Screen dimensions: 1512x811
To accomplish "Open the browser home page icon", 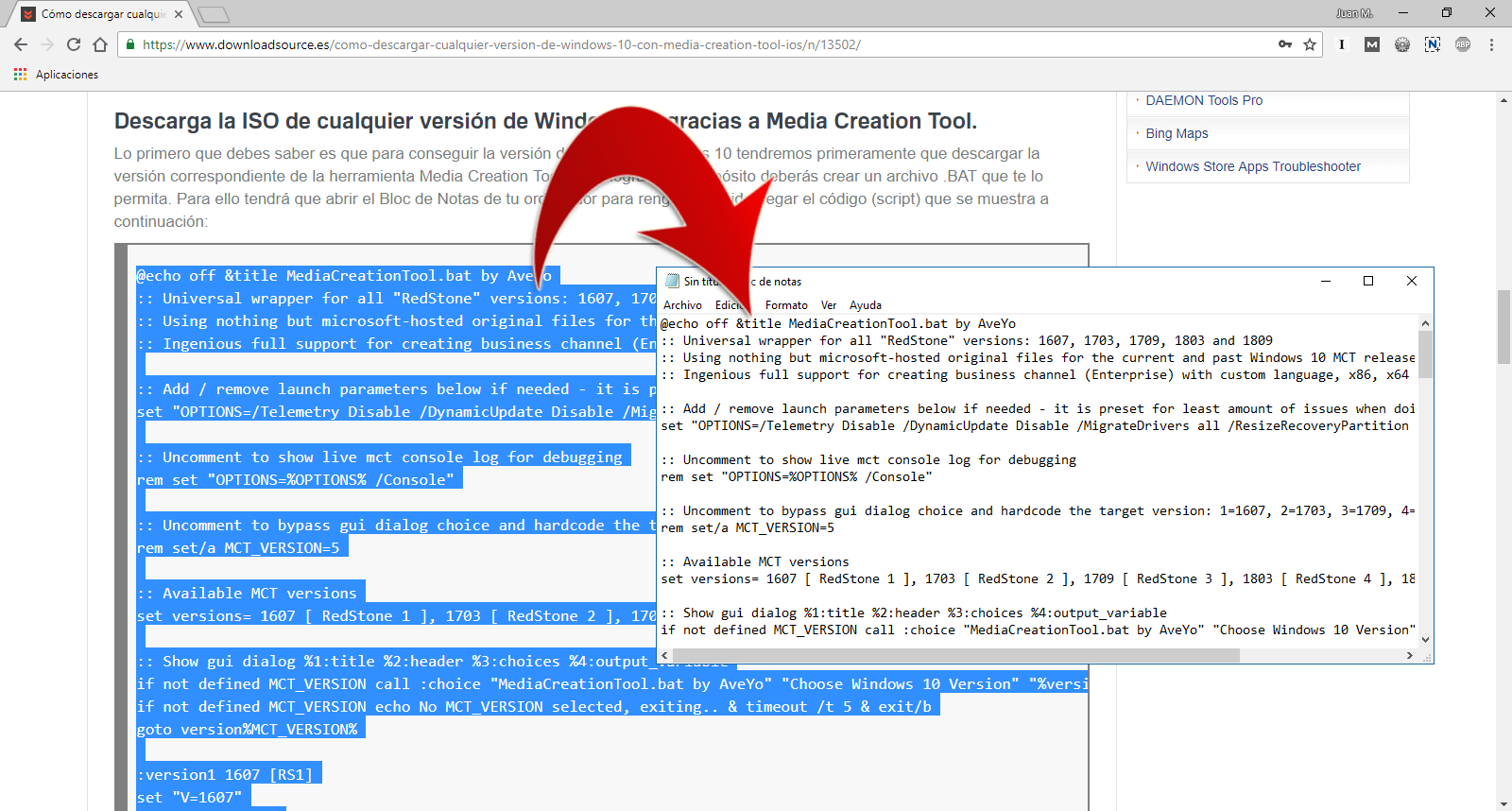I will [x=100, y=44].
